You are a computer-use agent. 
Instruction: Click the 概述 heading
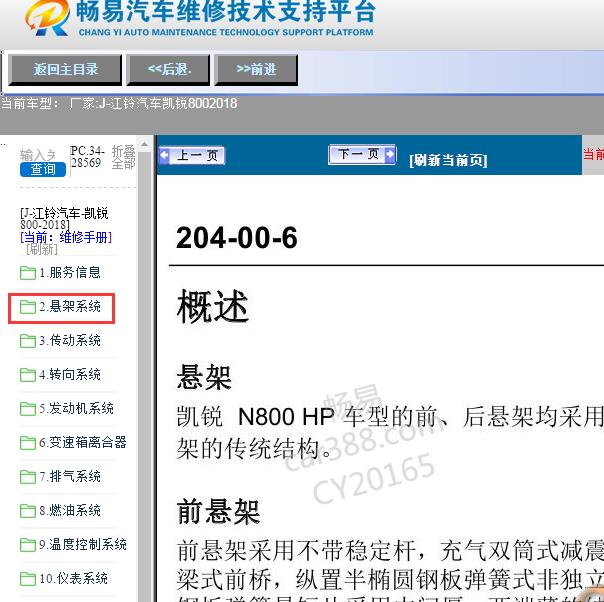[x=213, y=307]
